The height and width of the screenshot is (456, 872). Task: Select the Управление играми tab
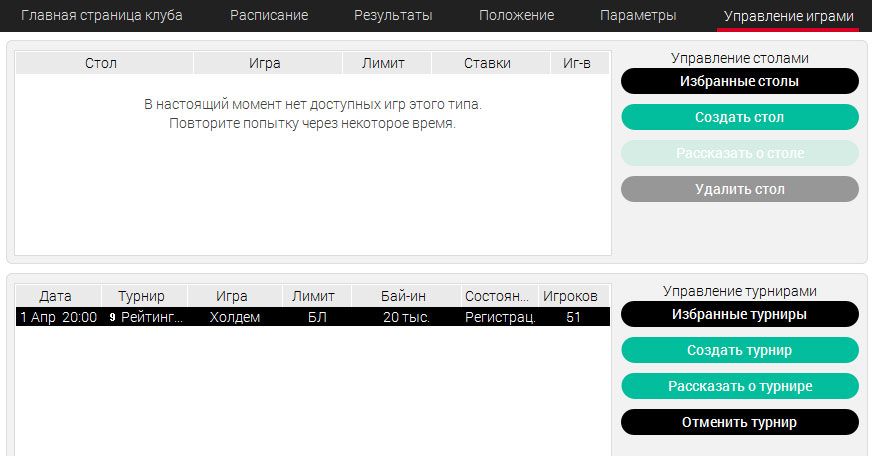tap(789, 16)
